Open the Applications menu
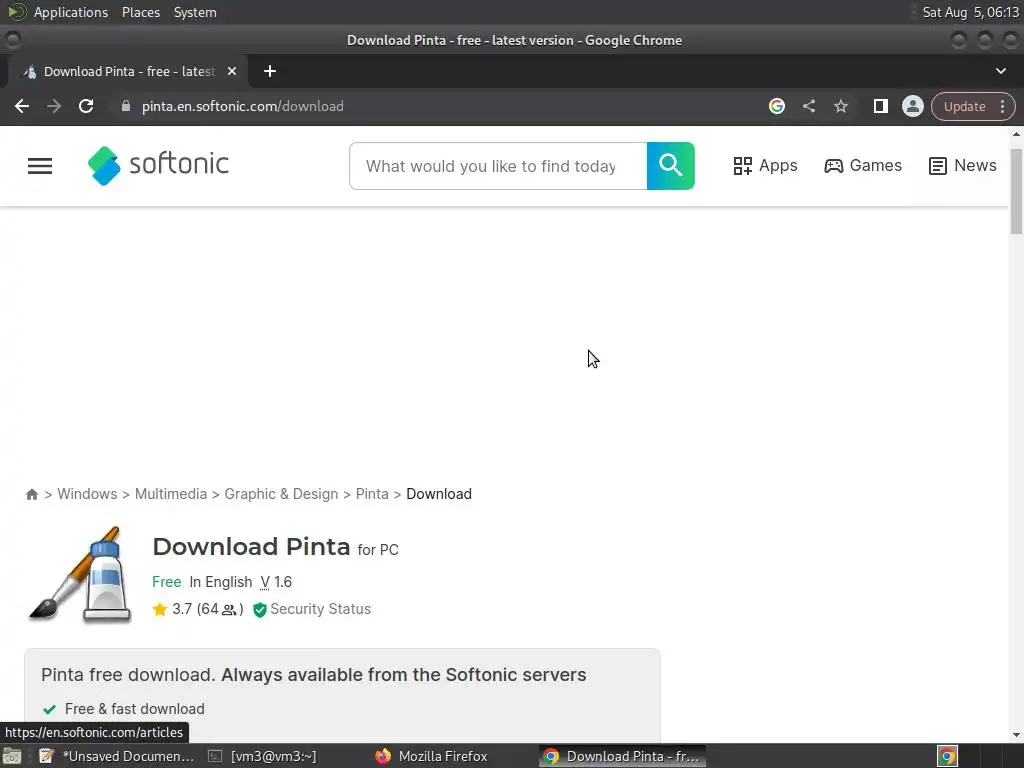Image resolution: width=1024 pixels, height=768 pixels. point(71,12)
